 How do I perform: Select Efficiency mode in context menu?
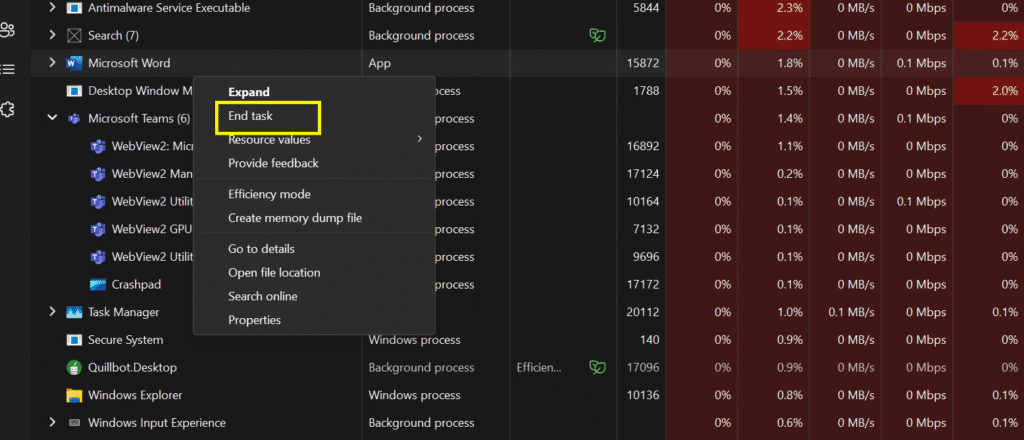pyautogui.click(x=269, y=194)
